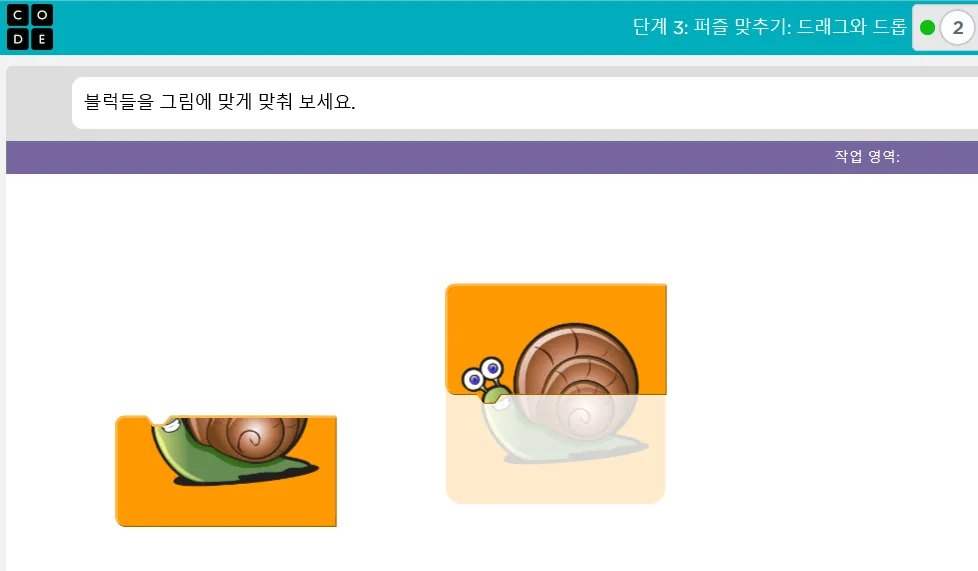978x571 pixels.
Task: Click the letter C tile in logo
Action: (x=17, y=15)
